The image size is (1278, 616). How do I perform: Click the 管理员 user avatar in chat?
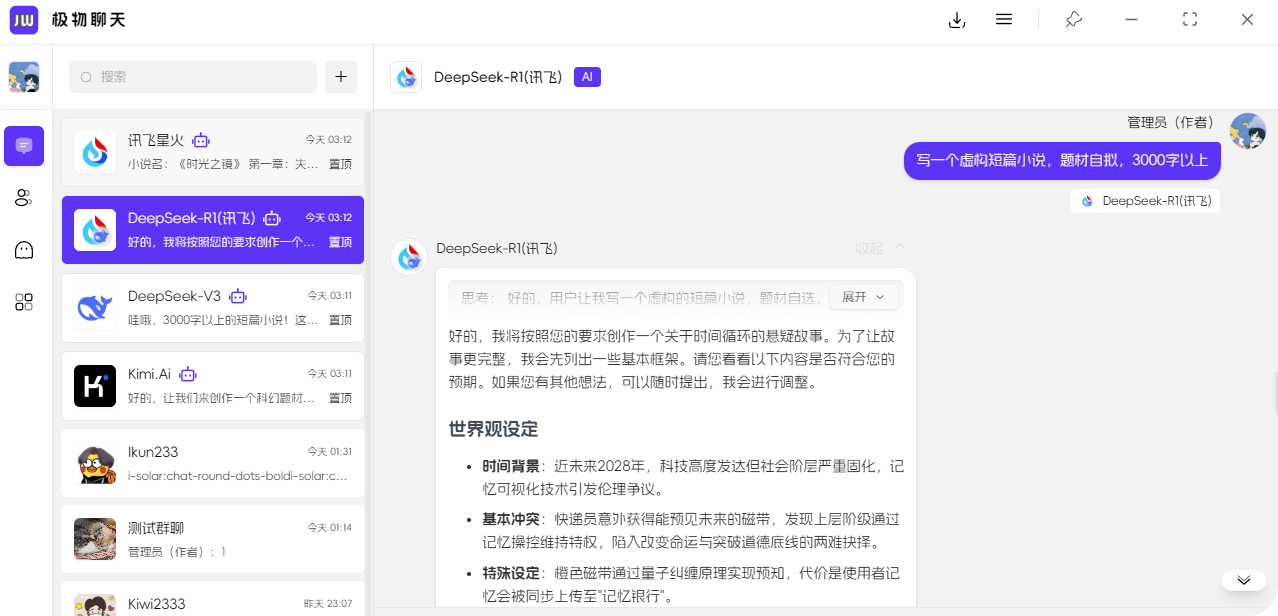point(1248,131)
